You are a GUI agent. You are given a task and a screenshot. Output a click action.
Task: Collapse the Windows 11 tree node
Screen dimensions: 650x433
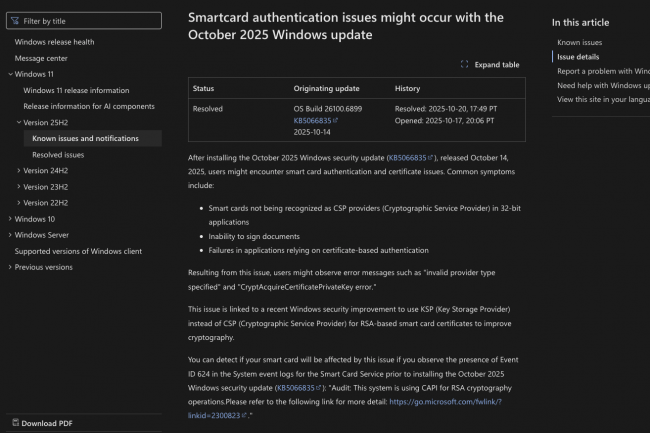tap(10, 74)
